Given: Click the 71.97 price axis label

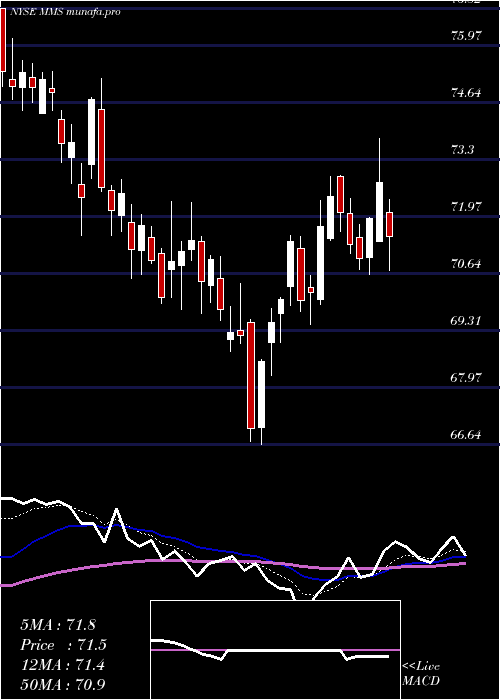Looking at the screenshot, I should 466,207.
